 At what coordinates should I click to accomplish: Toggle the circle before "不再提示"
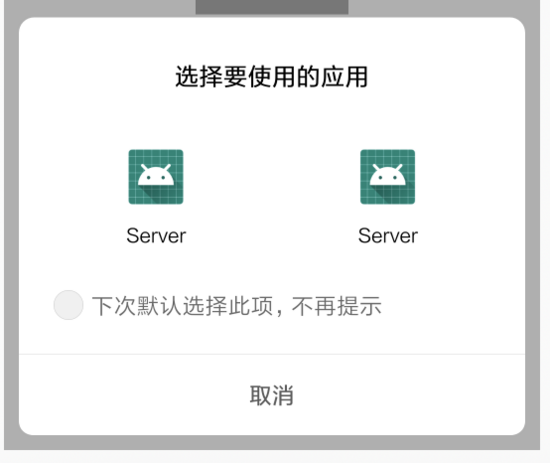(x=68, y=305)
